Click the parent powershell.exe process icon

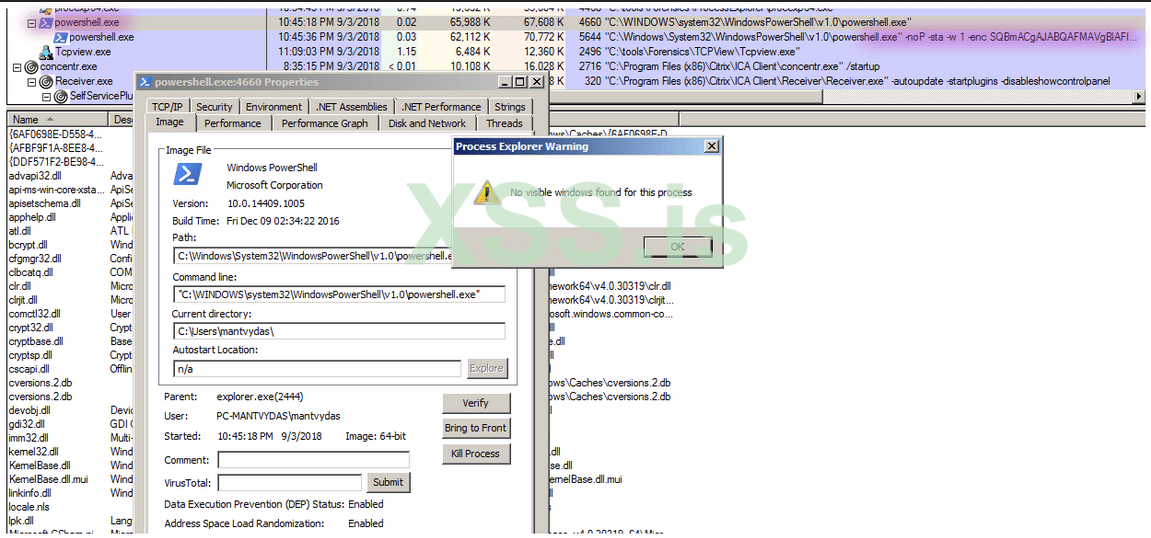45,23
